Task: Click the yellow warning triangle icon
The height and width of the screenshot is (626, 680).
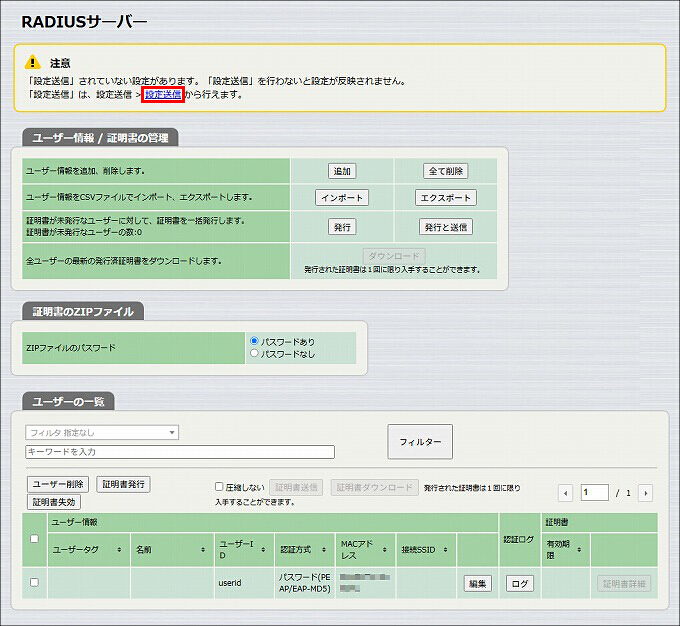Action: [33, 62]
